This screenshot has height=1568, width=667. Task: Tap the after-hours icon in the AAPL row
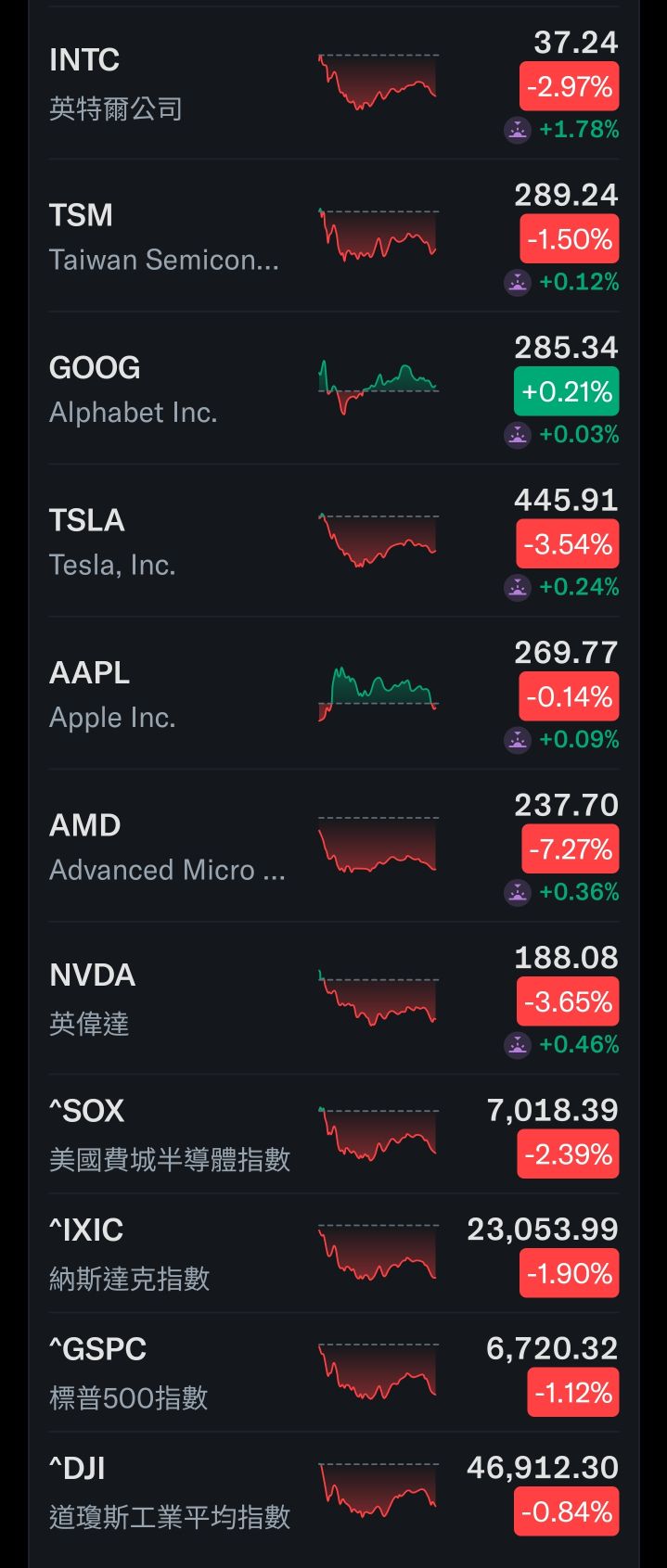pyautogui.click(x=517, y=739)
